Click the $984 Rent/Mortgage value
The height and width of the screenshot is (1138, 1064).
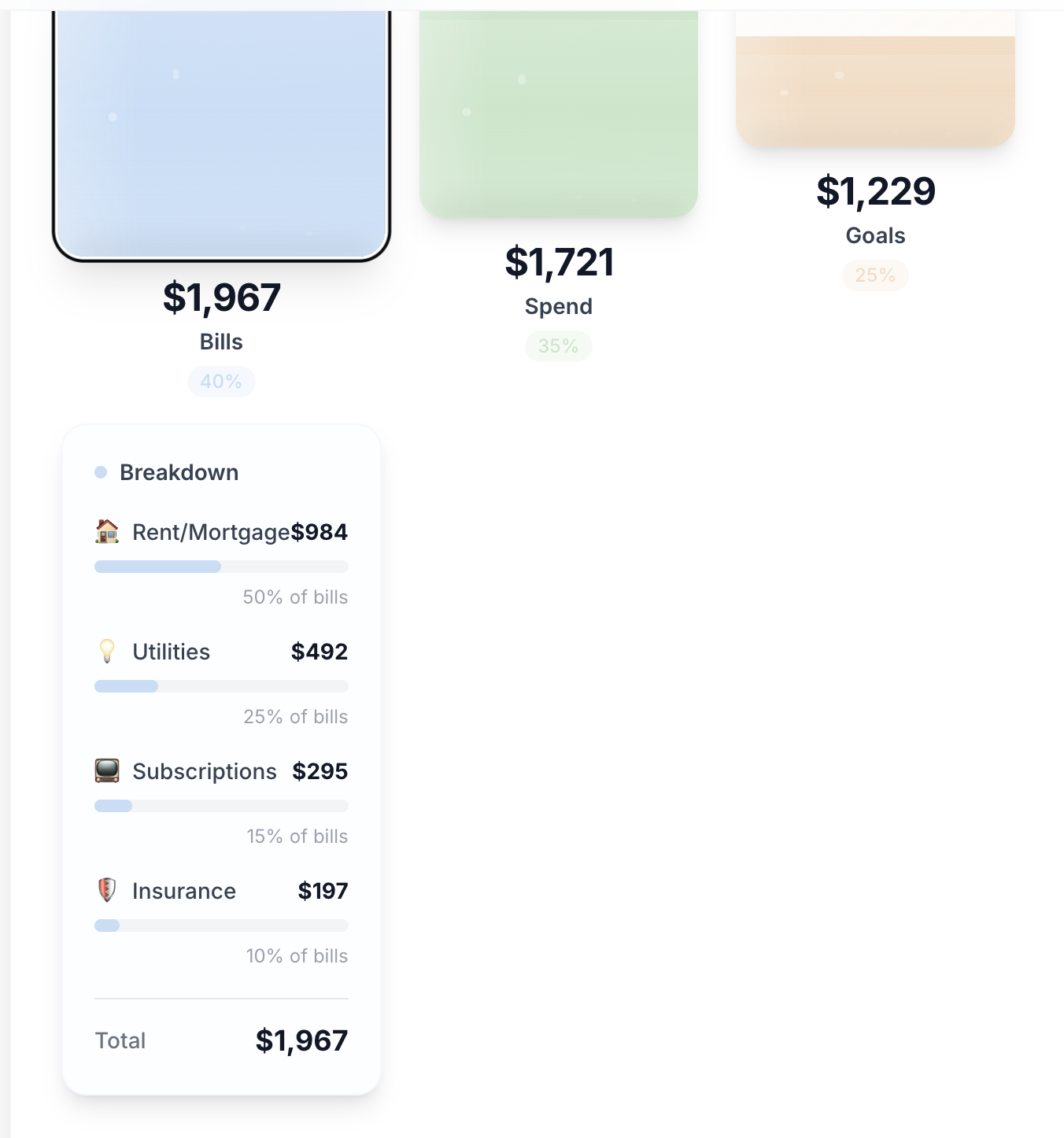[320, 532]
